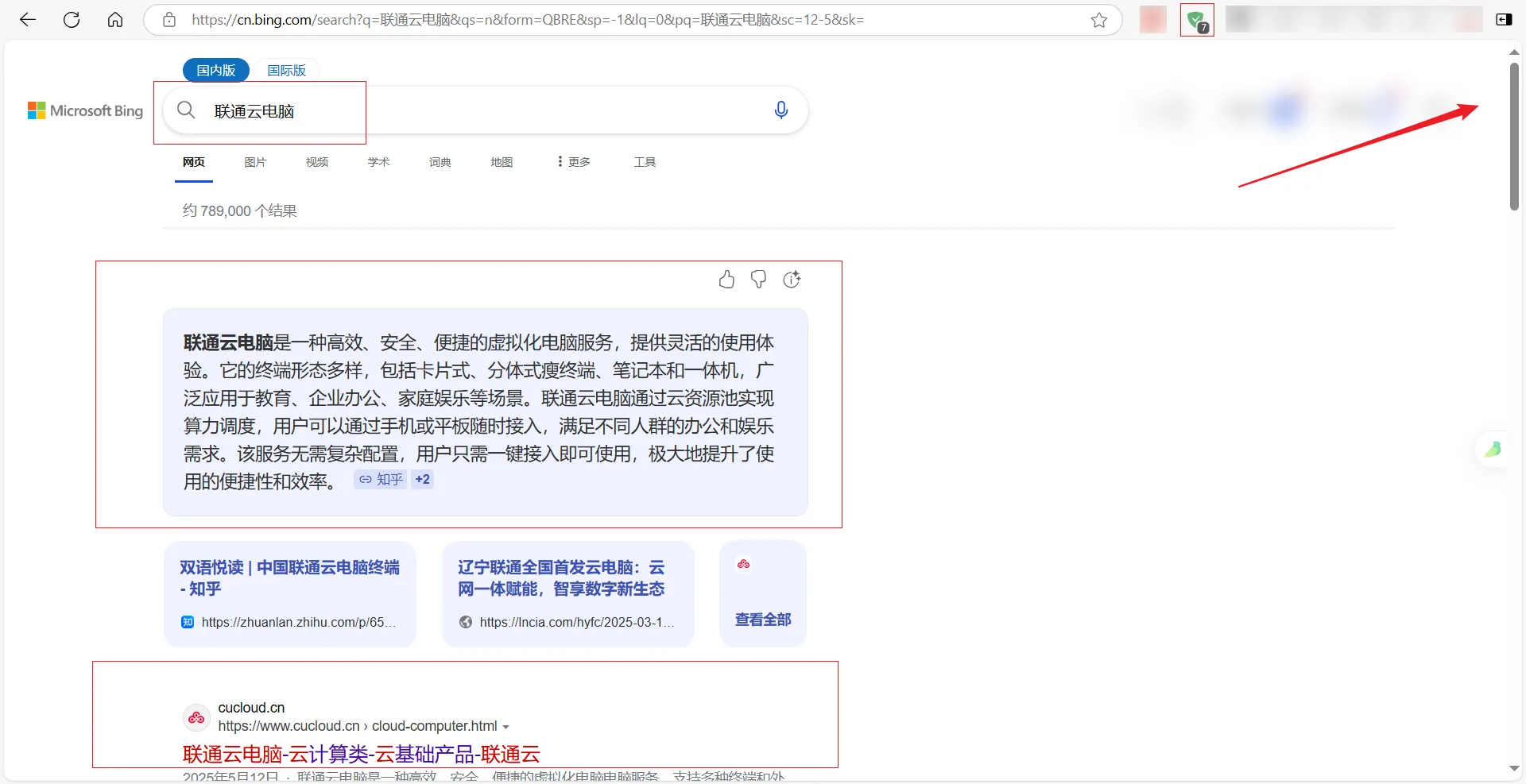1526x784 pixels.
Task: Expand the +2 additional sources
Action: (x=422, y=480)
